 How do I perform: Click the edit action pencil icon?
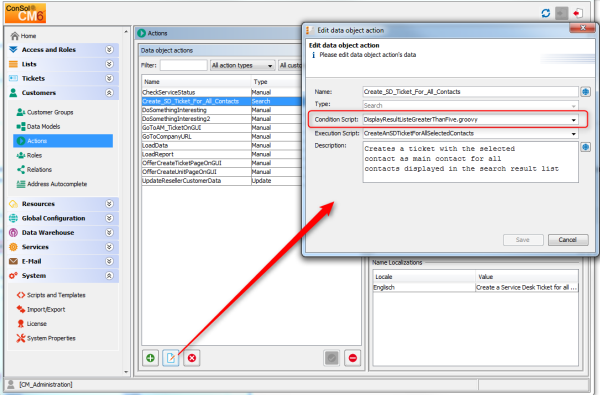point(171,358)
